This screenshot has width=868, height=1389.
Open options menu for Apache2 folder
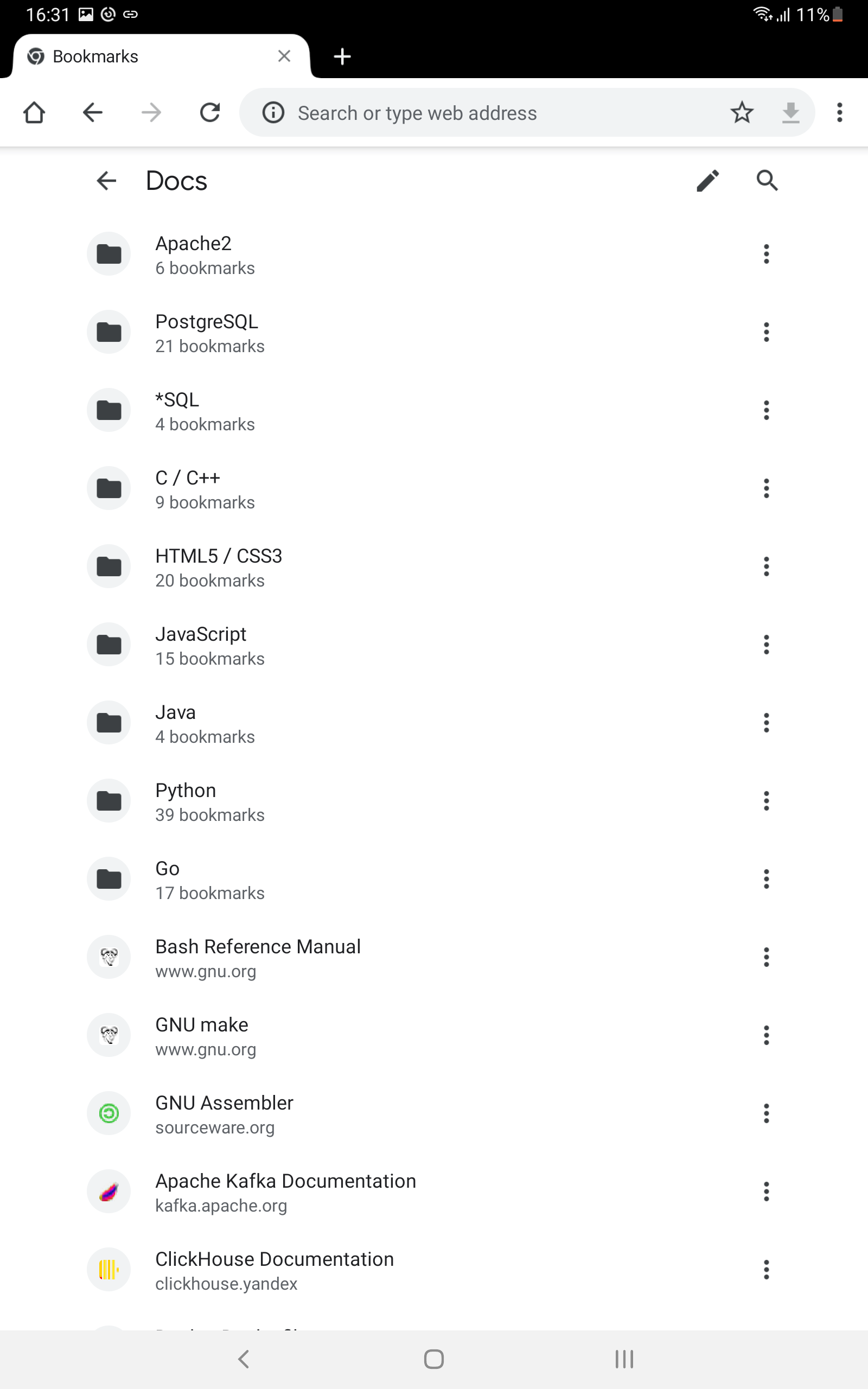pos(766,254)
